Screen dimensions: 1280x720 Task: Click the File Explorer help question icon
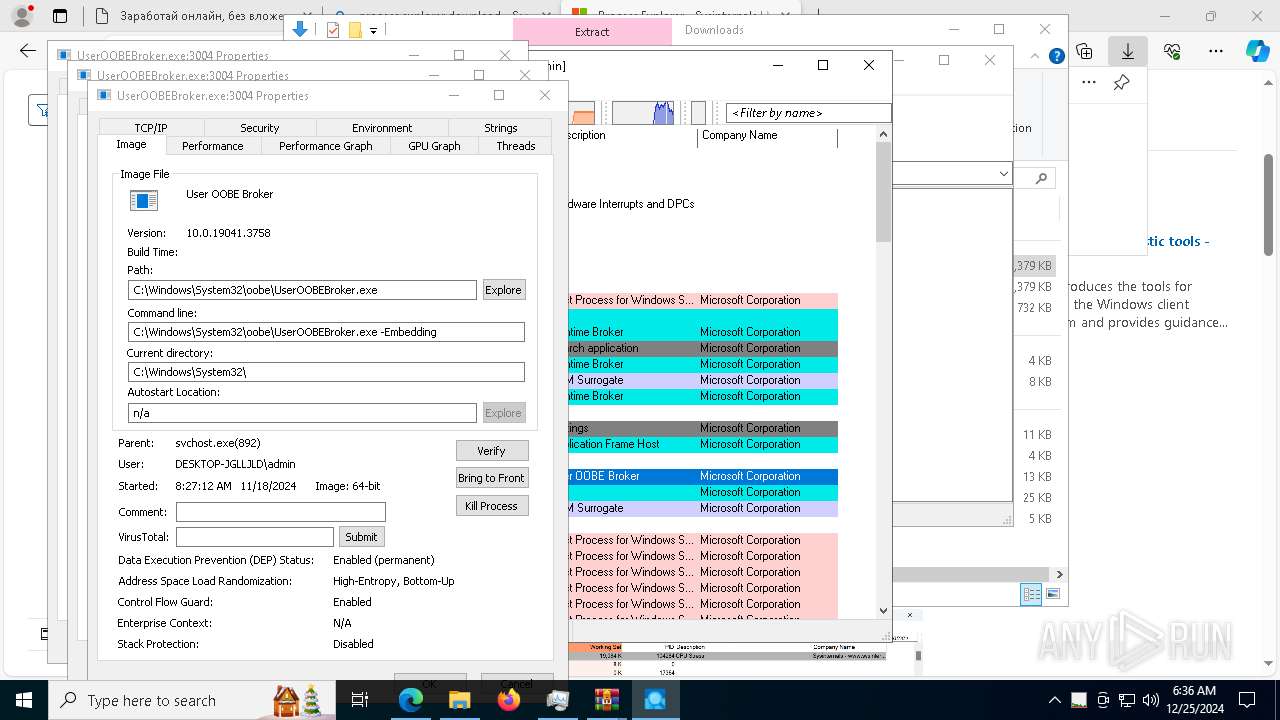click(x=1056, y=57)
